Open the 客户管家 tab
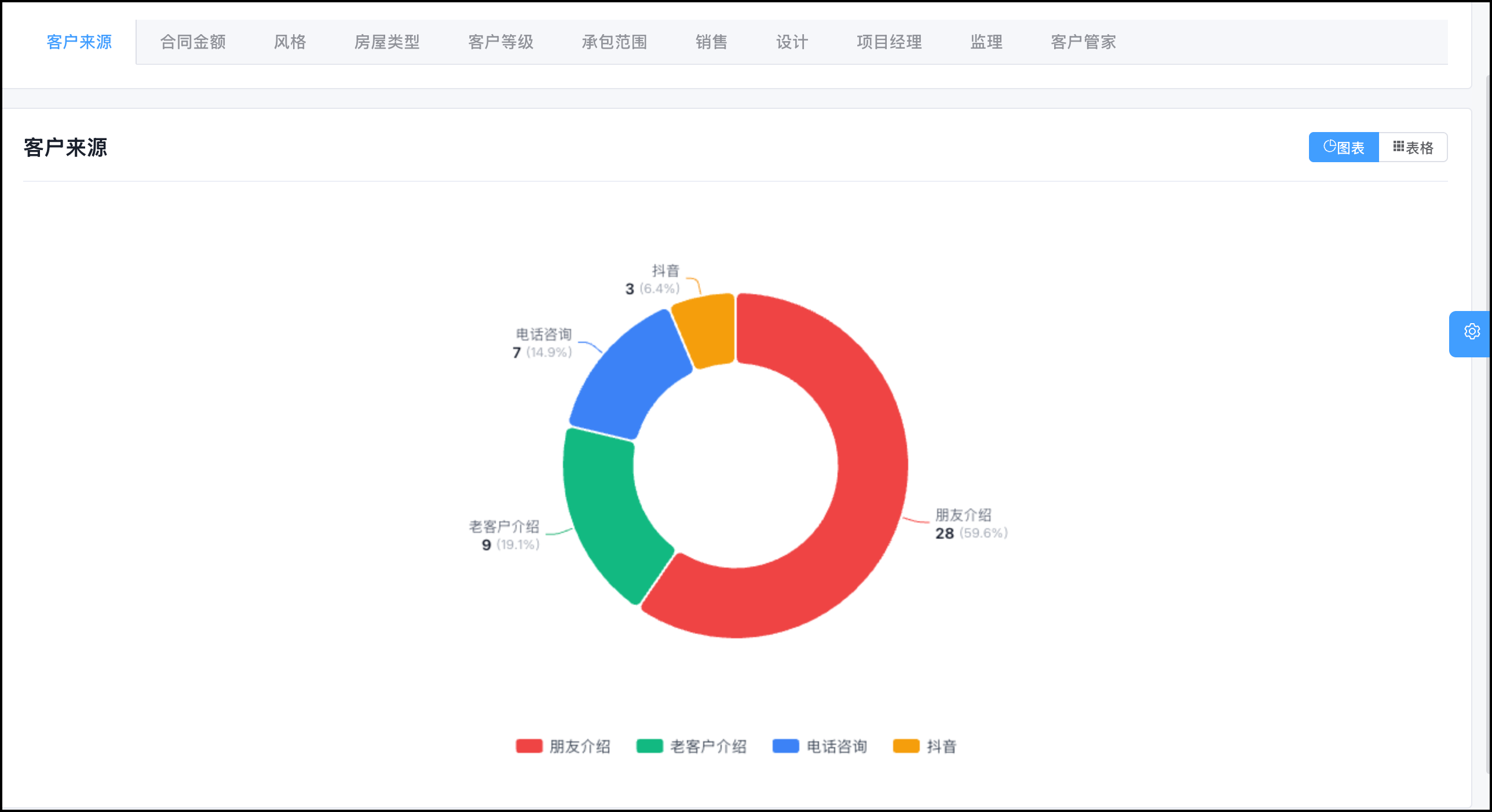Screen dimensions: 1492x812 click(x=1084, y=42)
